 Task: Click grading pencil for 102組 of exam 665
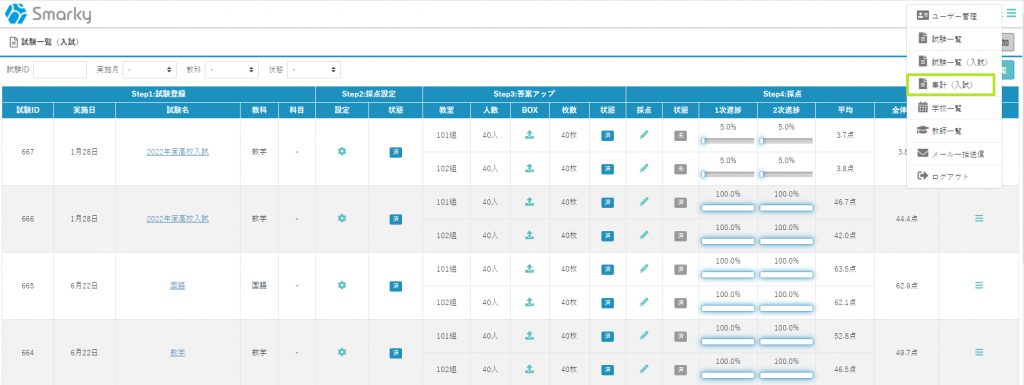(644, 302)
